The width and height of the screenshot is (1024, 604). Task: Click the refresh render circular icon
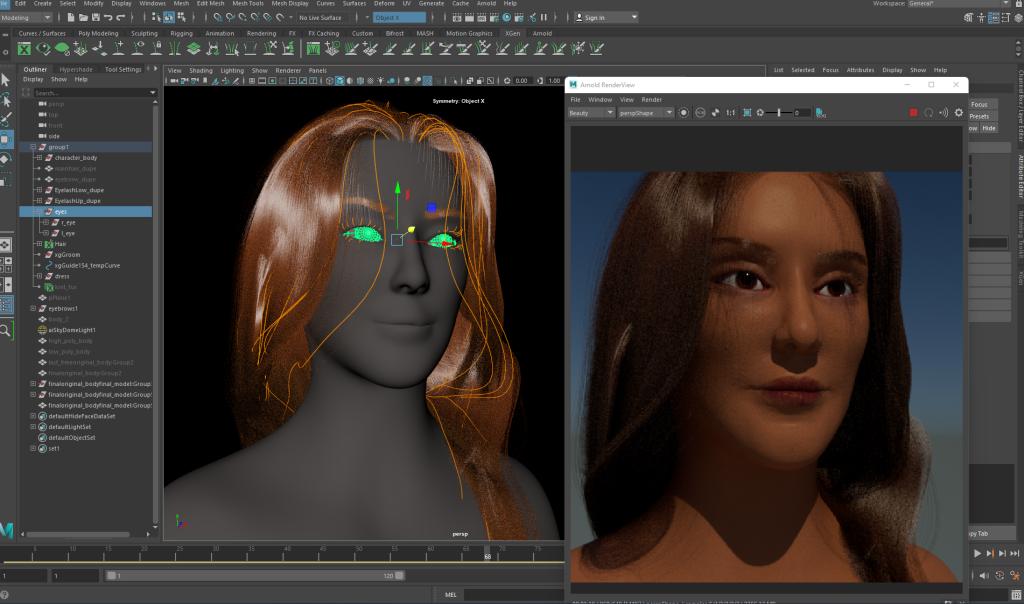click(929, 113)
